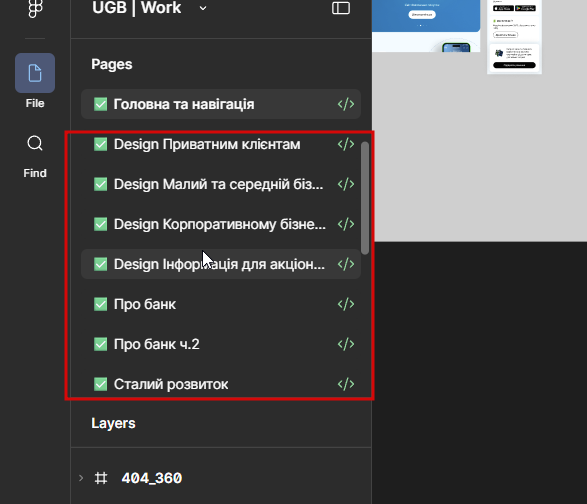The image size is (587, 504).
Task: Select the File sidebar icon
Action: point(35,73)
